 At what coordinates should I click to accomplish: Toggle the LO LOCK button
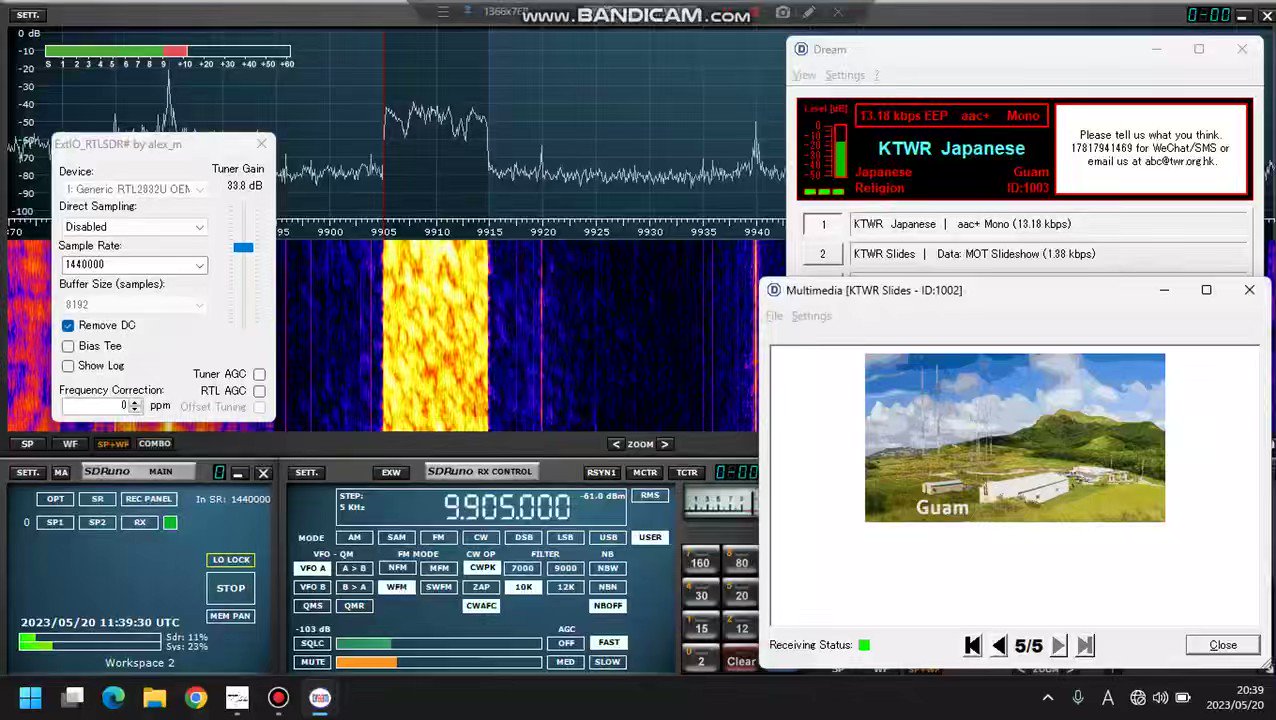point(231,560)
